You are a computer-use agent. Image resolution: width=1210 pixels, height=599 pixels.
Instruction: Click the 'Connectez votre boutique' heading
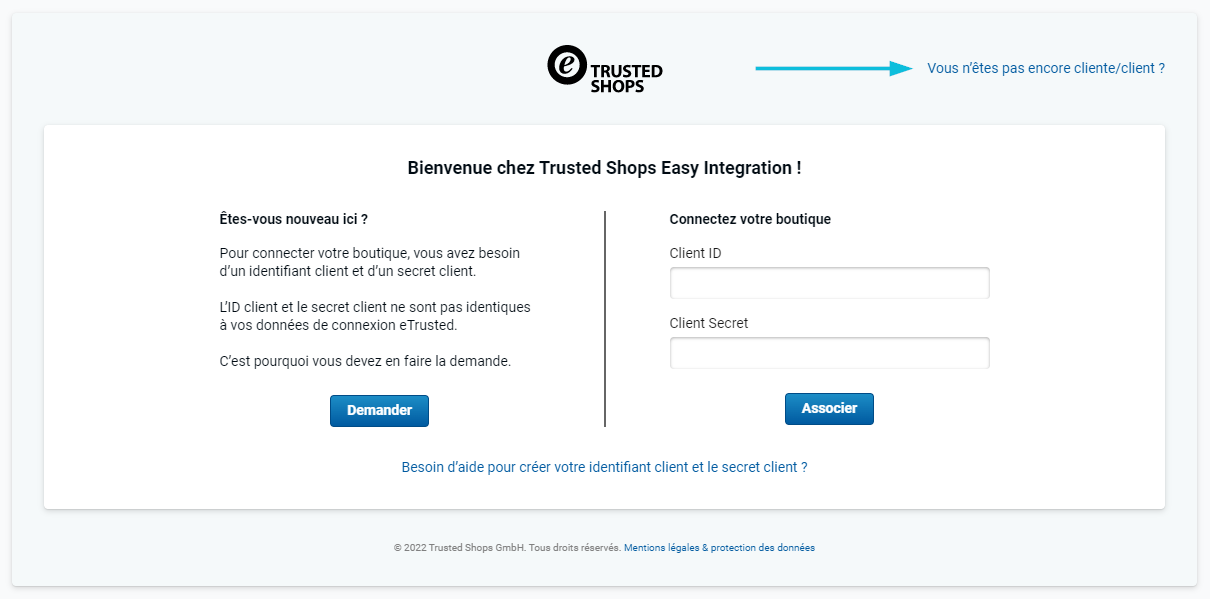750,219
